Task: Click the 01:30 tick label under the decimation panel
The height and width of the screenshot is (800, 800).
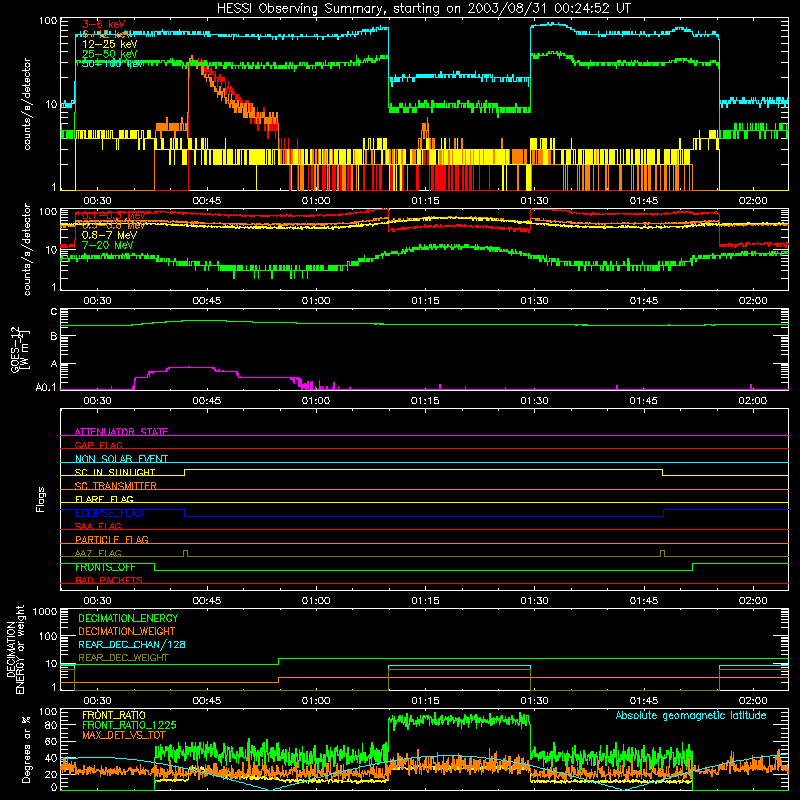Action: pos(534,701)
